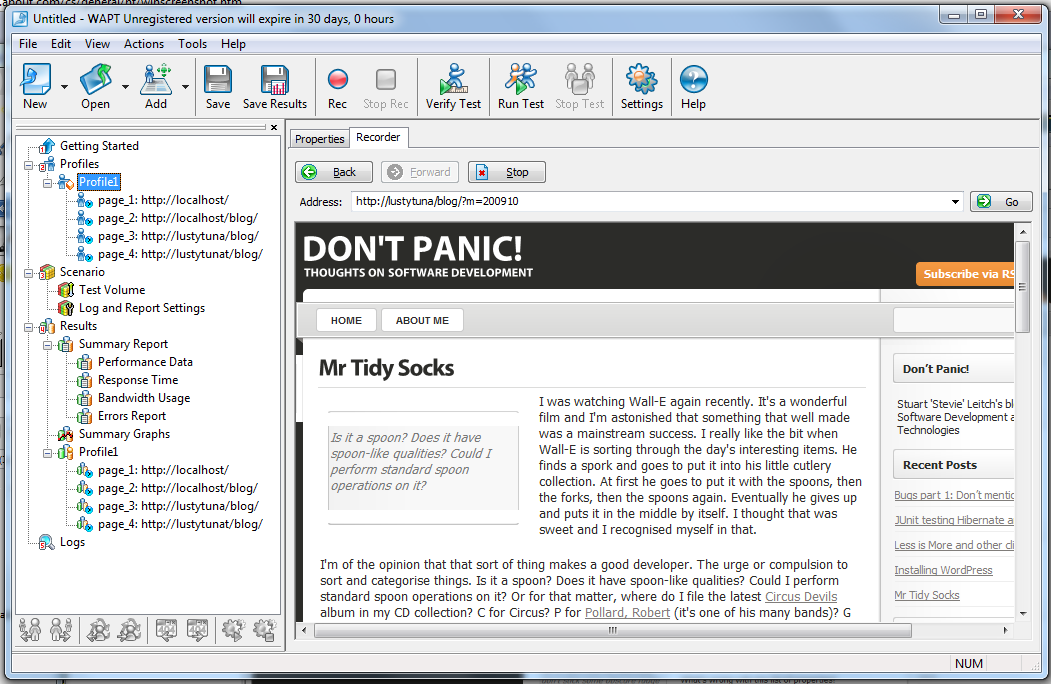Open the Open button dropdown arrow
This screenshot has height=684, width=1051.
click(x=125, y=87)
